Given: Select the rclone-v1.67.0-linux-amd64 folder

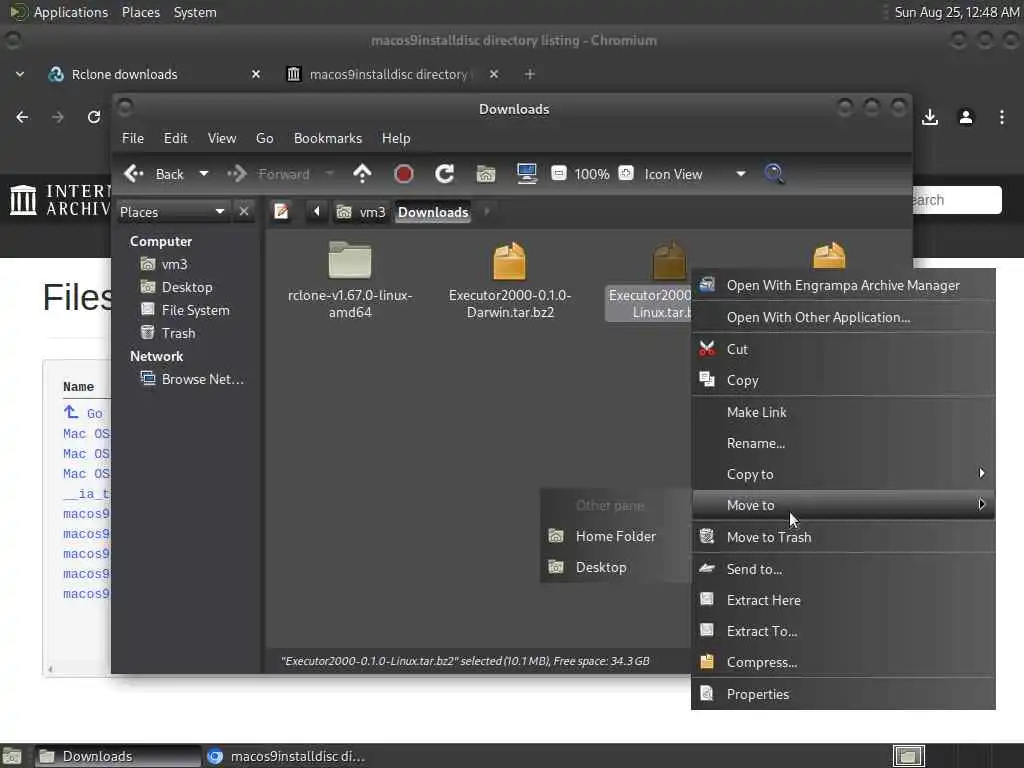Looking at the screenshot, I should click(350, 281).
